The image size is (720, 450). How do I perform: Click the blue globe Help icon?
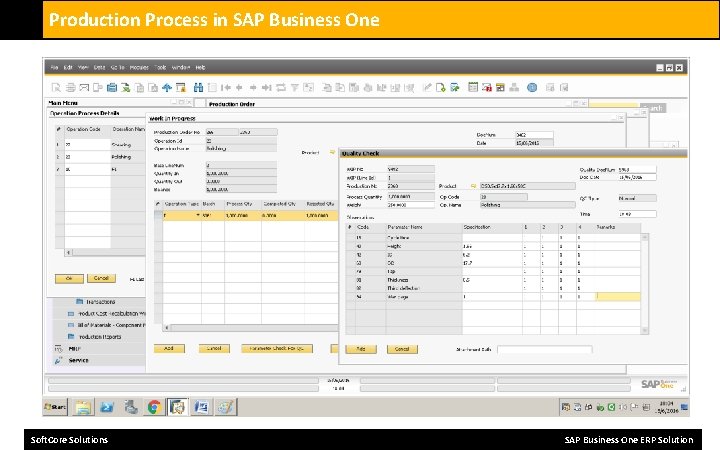(532, 87)
